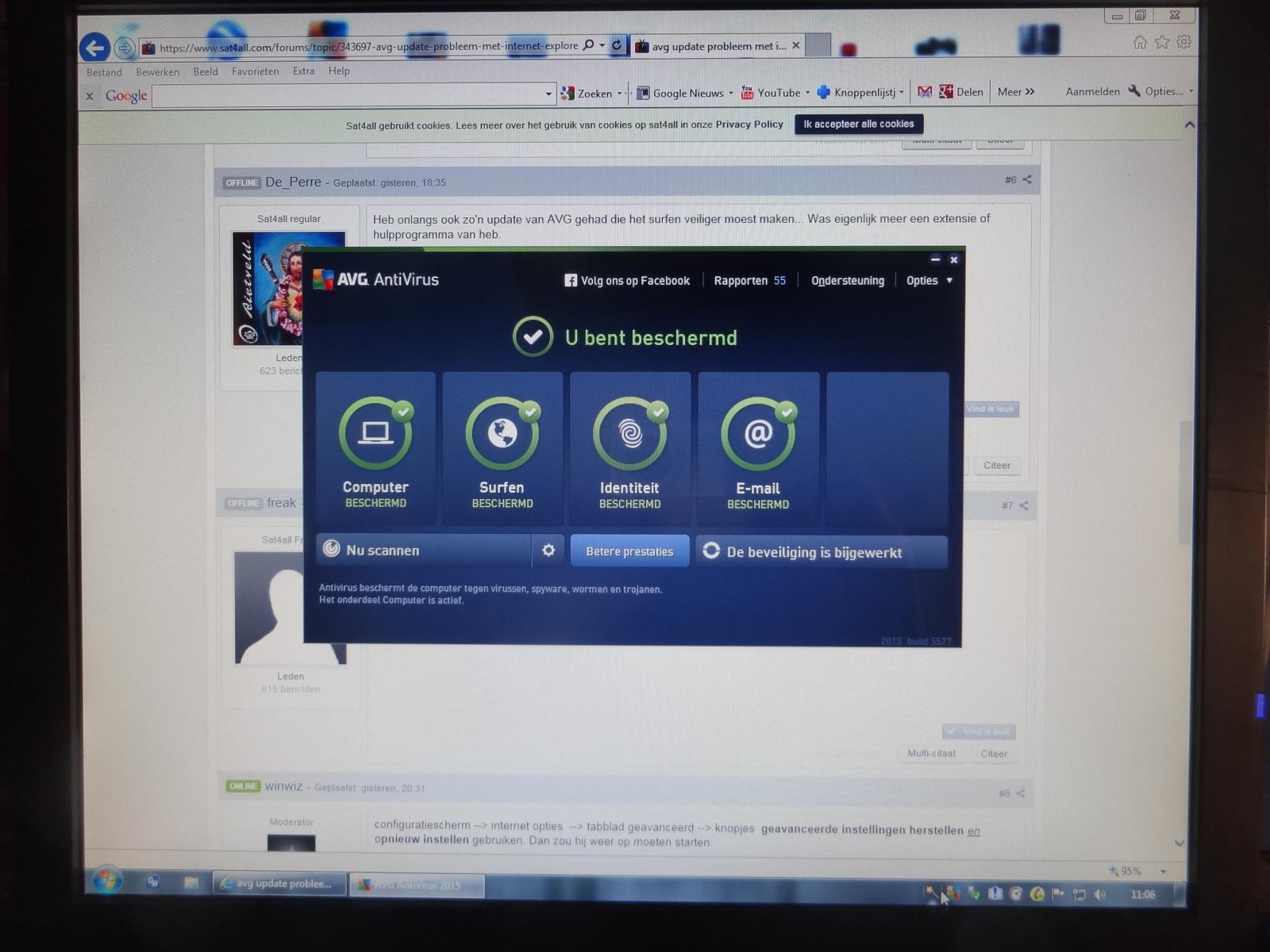1270x952 pixels.
Task: Open the Favorites star icon
Action: click(x=1162, y=42)
